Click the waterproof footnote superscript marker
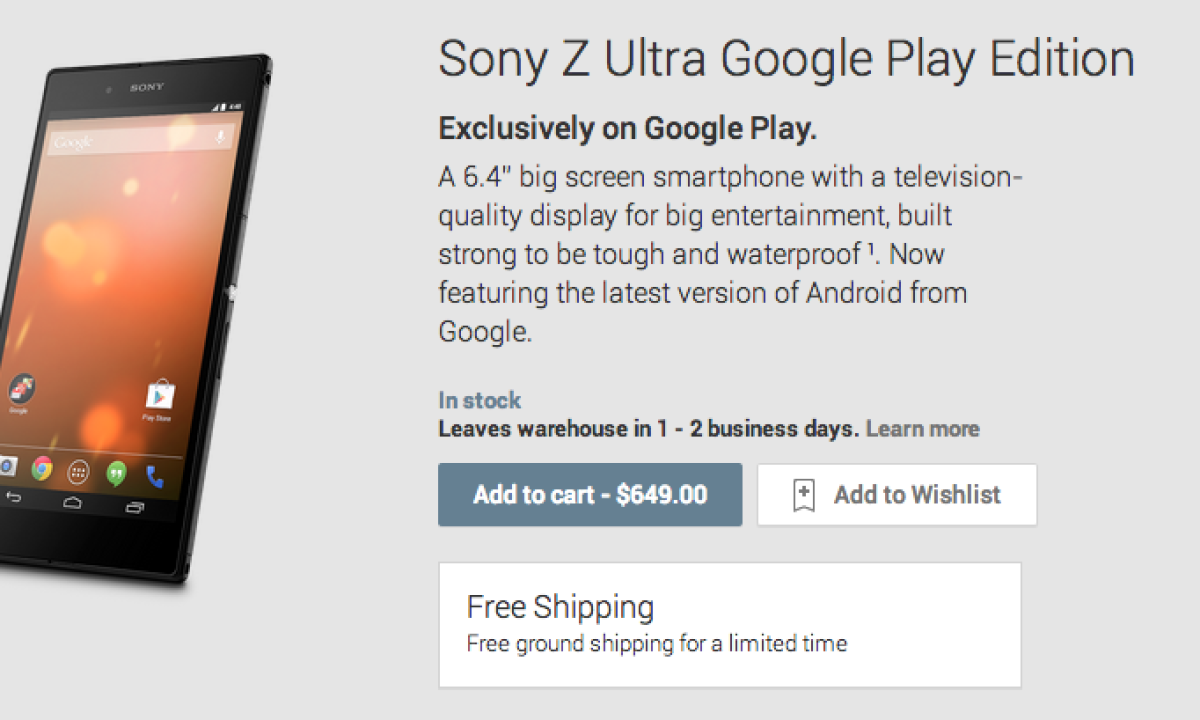1200x720 pixels. point(873,248)
